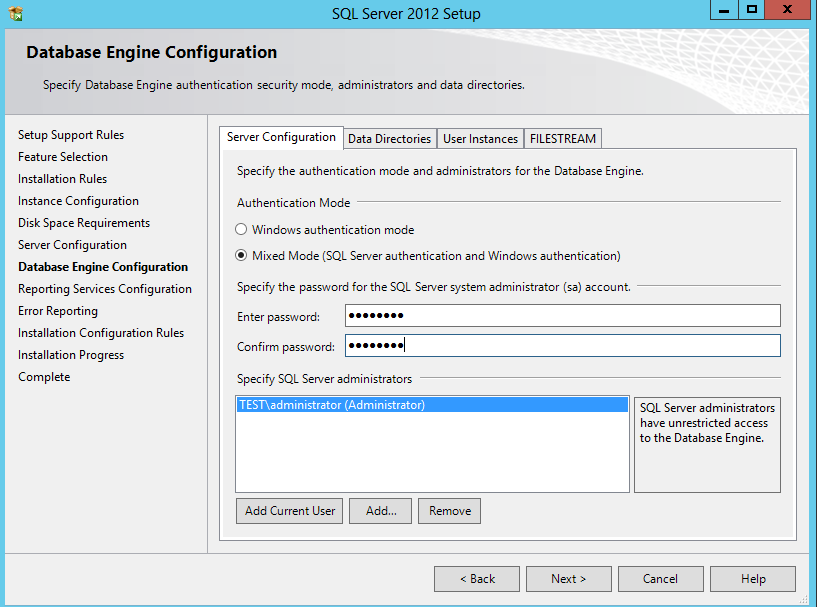Switch to the FILESTREAM tab
The height and width of the screenshot is (607, 817).
tap(563, 139)
